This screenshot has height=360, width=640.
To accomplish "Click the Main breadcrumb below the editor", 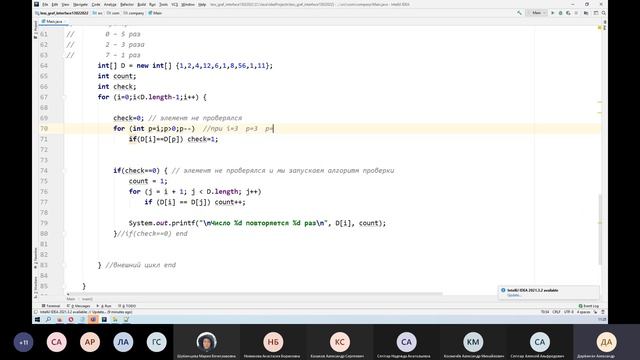I will pyautogui.click(x=71, y=299).
